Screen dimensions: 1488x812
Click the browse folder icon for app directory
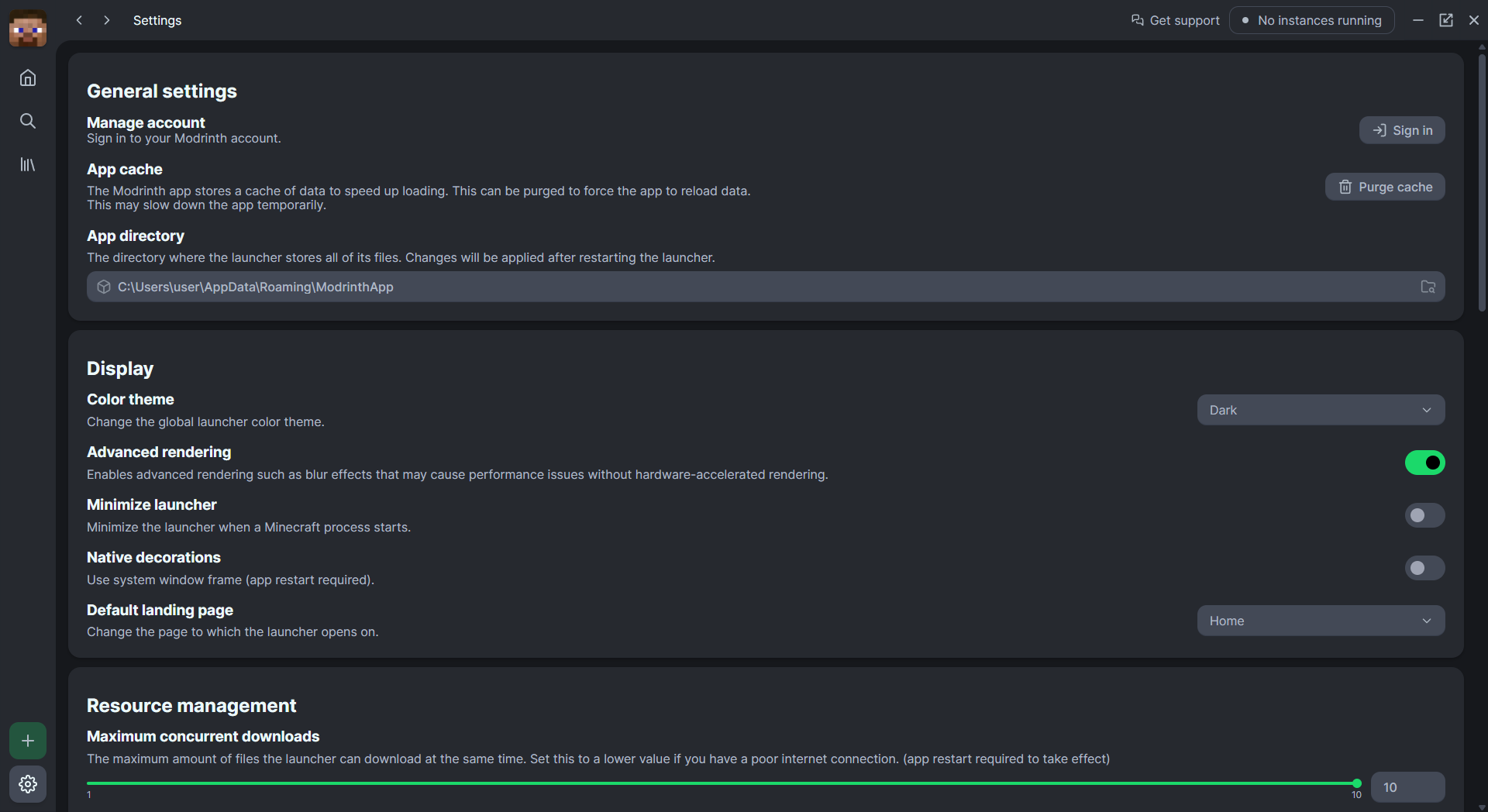pos(1428,287)
